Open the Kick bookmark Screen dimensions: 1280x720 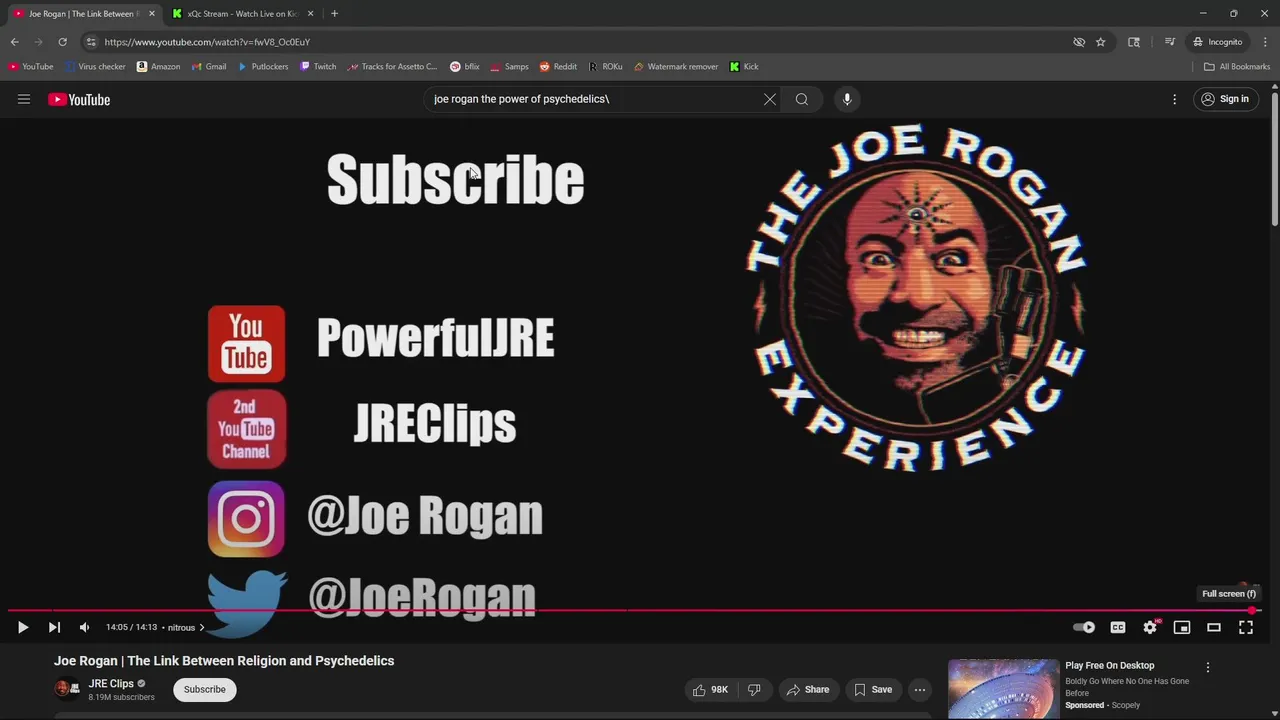pyautogui.click(x=744, y=67)
